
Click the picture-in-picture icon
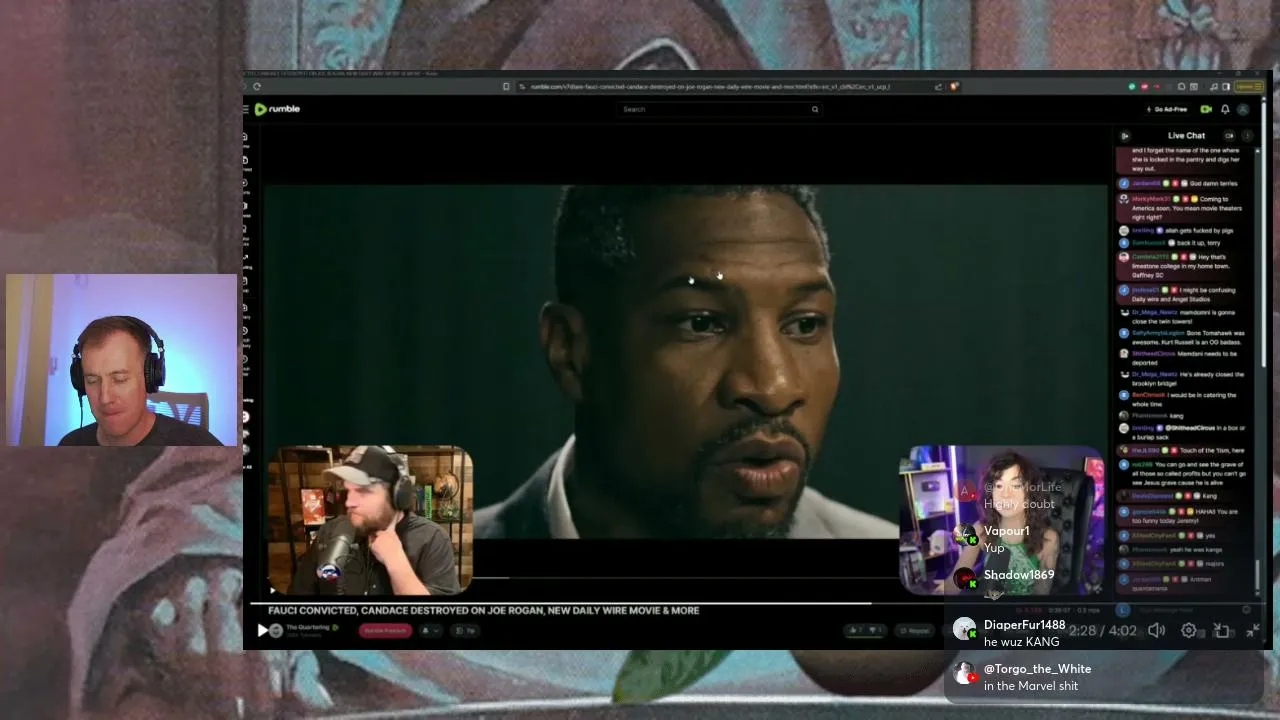click(x=1221, y=630)
